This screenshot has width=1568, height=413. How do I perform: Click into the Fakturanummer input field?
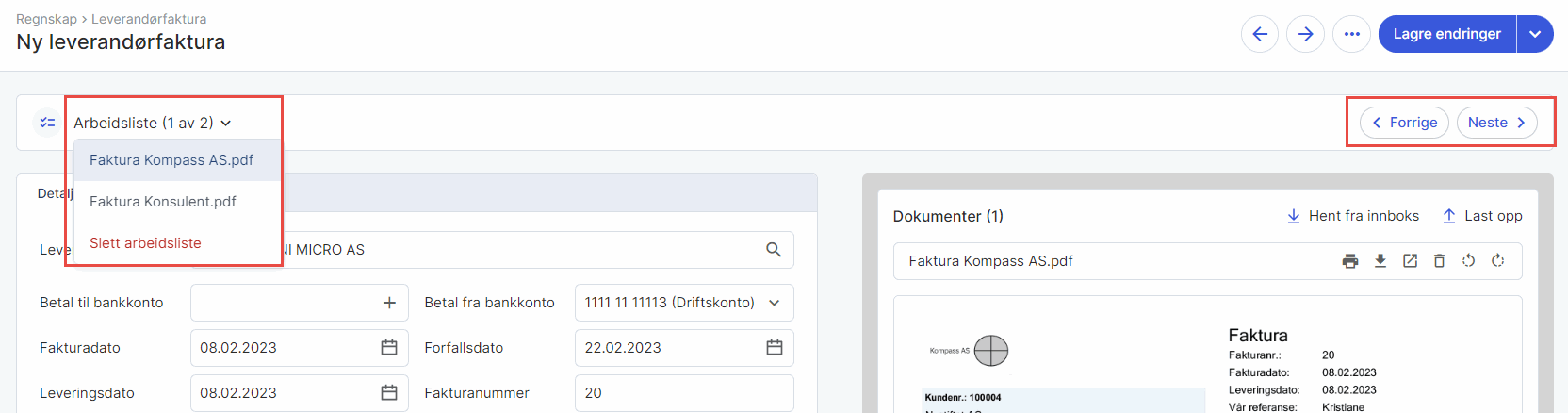click(683, 393)
